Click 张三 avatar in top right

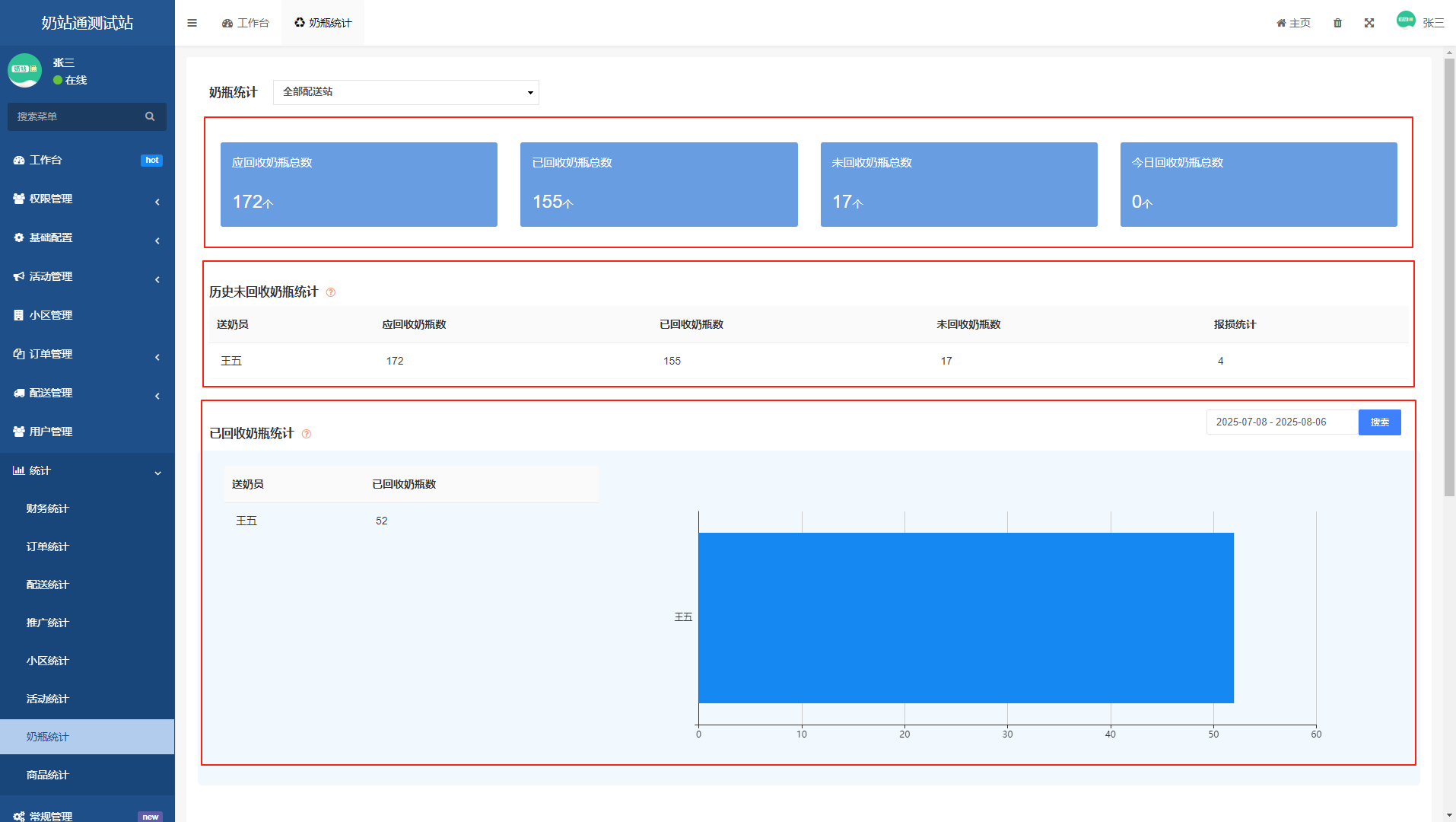1406,21
